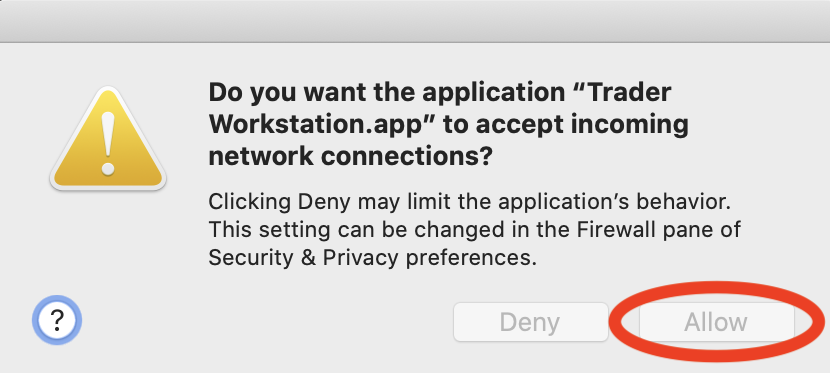Click the word "Trader" in the bold heading
830x373 pixels.
(630, 93)
